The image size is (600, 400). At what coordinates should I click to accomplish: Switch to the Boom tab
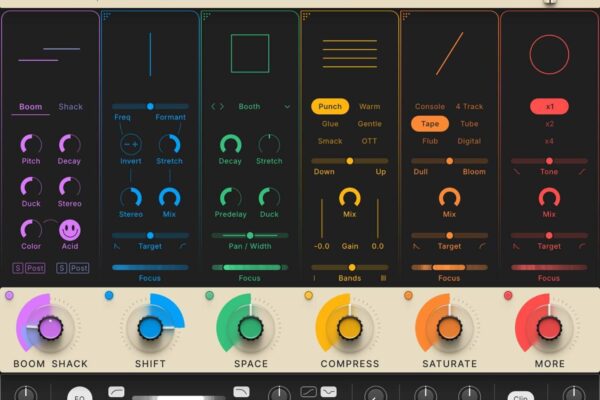click(30, 106)
